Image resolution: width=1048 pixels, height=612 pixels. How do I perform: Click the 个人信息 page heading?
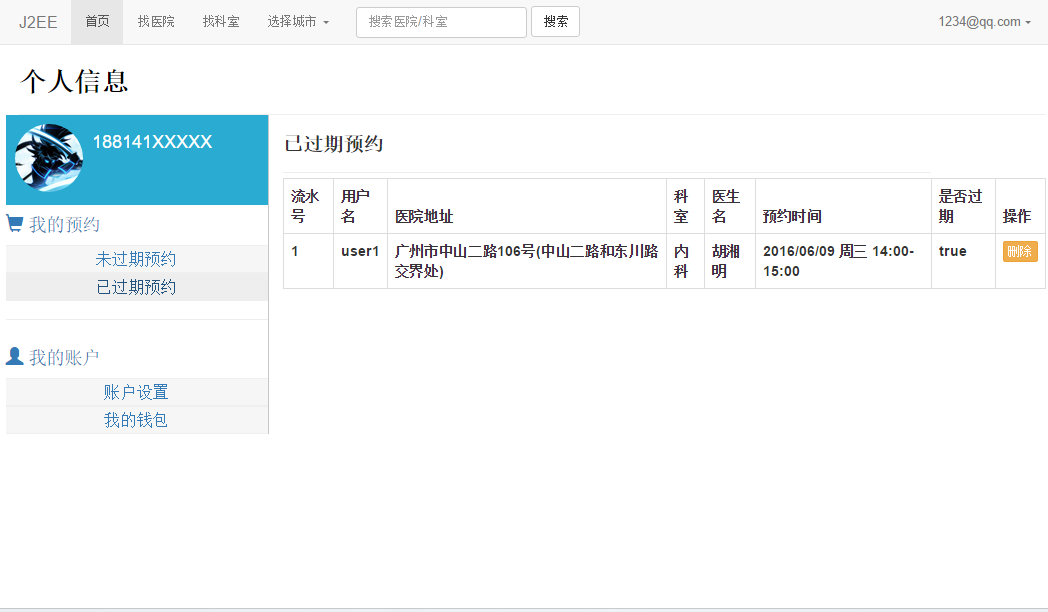[x=74, y=82]
